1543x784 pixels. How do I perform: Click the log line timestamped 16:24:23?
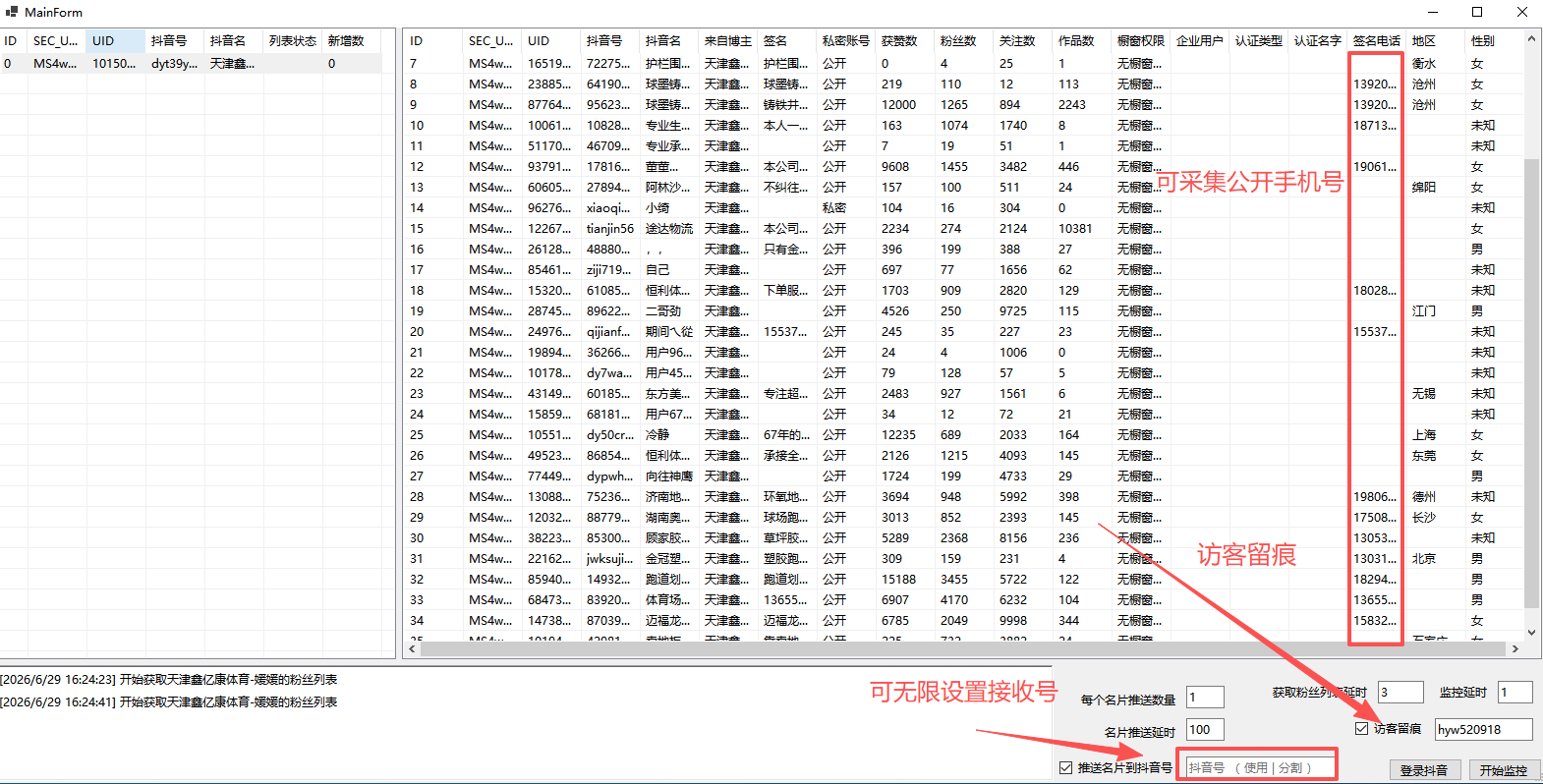[169, 679]
